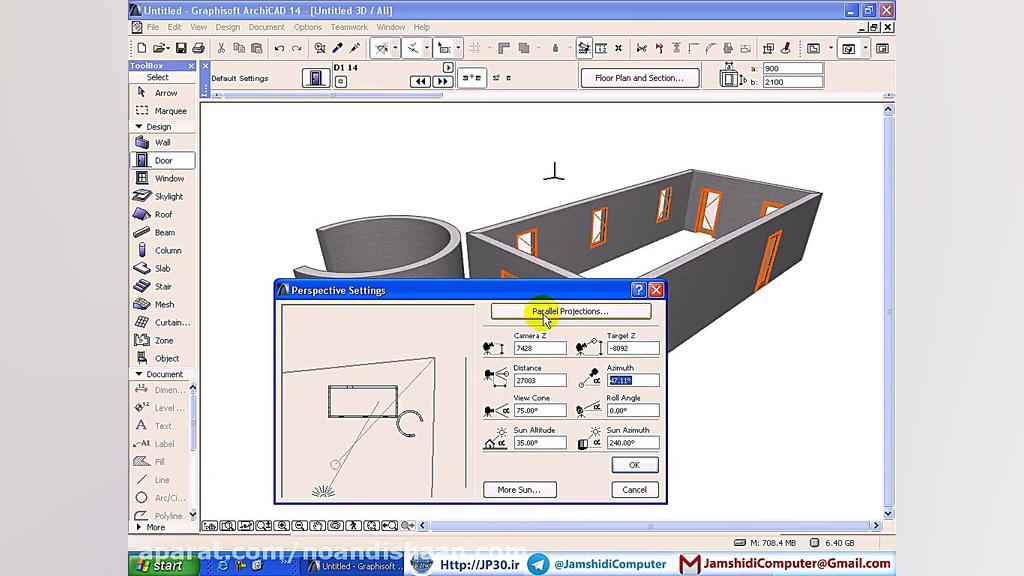Screen dimensions: 1024x576
Task: Click the syringe inject parameters icon
Action: pos(355,48)
